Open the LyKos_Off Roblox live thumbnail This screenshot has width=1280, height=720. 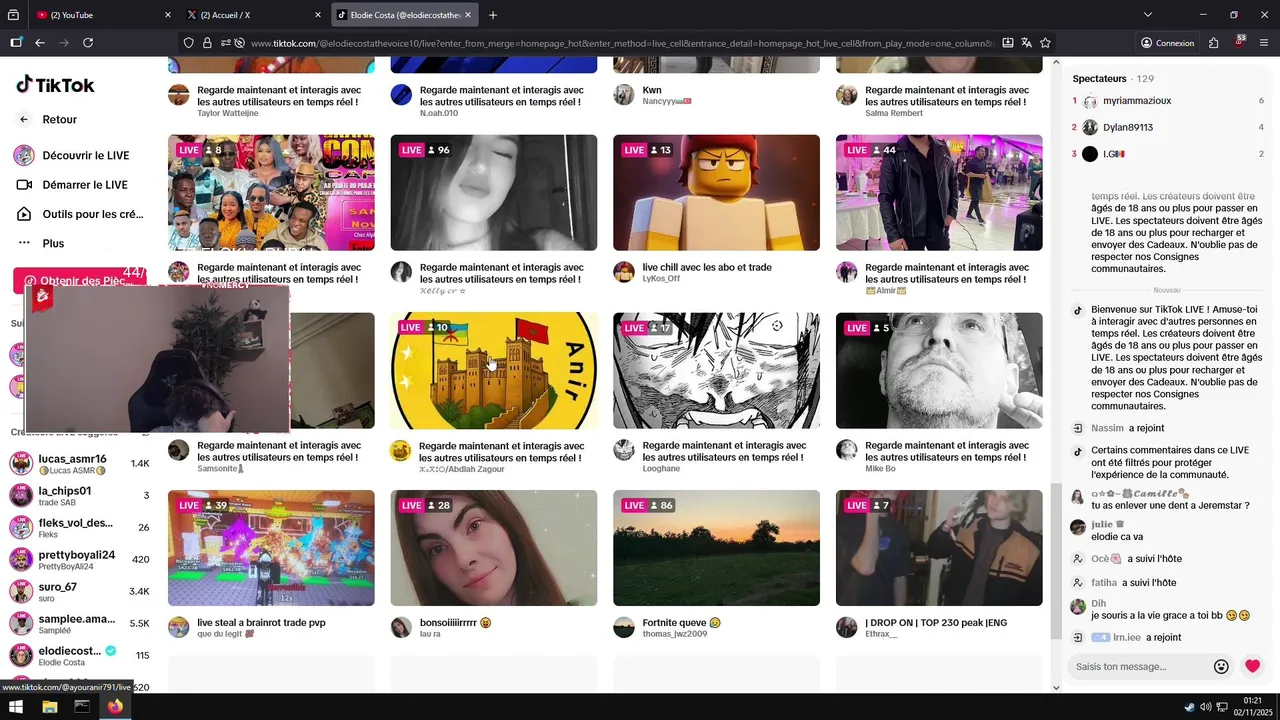[716, 192]
